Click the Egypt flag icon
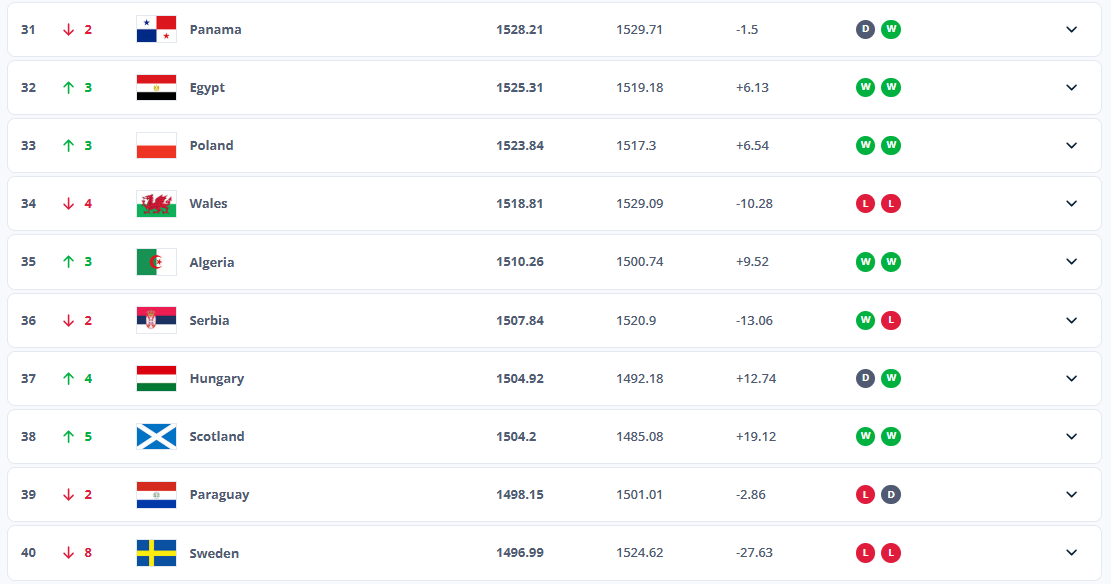This screenshot has width=1111, height=584. pos(156,87)
